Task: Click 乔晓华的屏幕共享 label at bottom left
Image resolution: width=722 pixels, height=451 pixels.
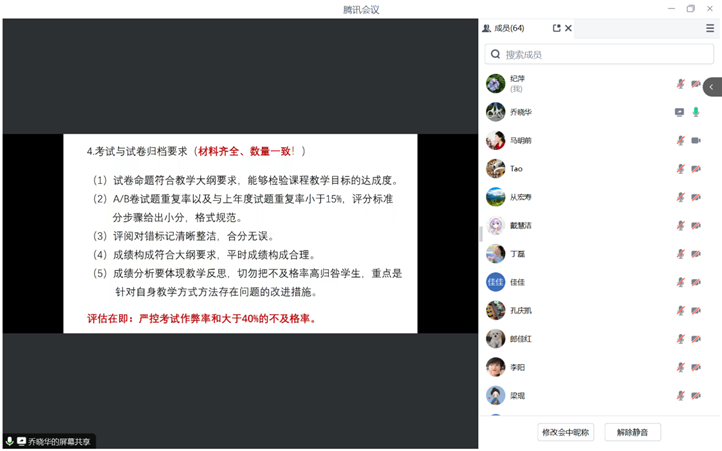Action: click(58, 441)
